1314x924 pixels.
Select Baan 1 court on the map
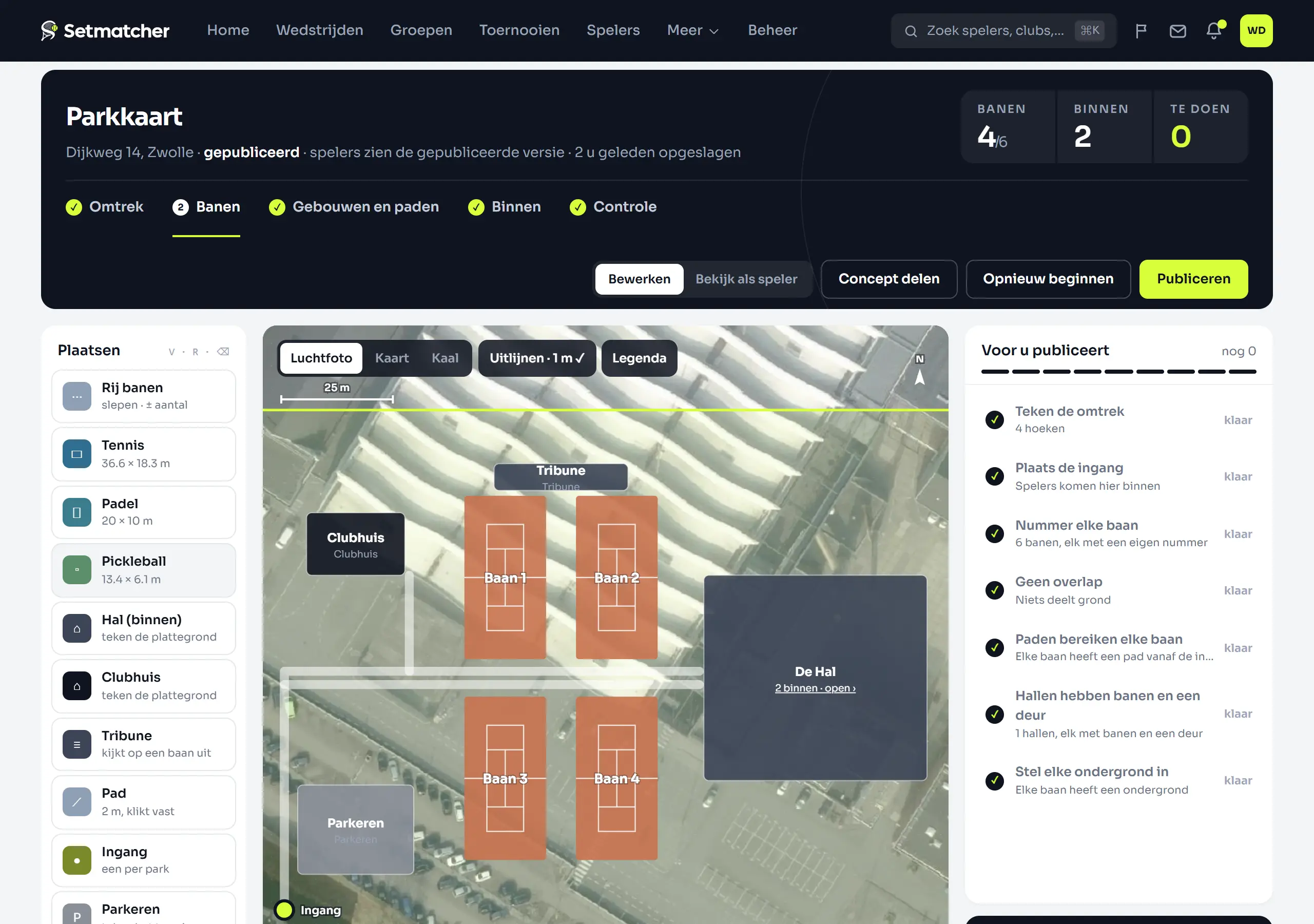coord(505,577)
